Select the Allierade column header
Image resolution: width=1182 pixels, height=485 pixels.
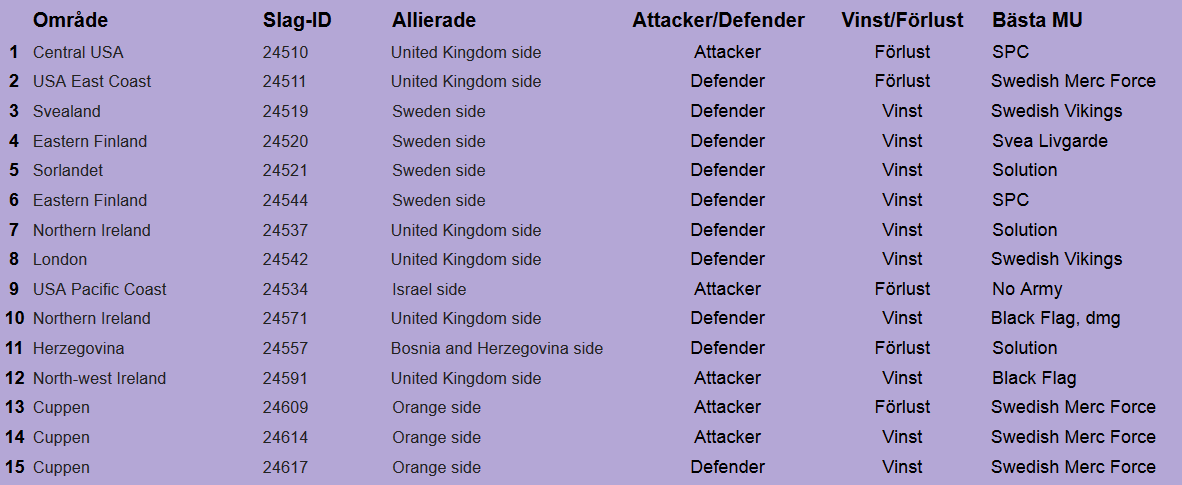[x=433, y=20]
